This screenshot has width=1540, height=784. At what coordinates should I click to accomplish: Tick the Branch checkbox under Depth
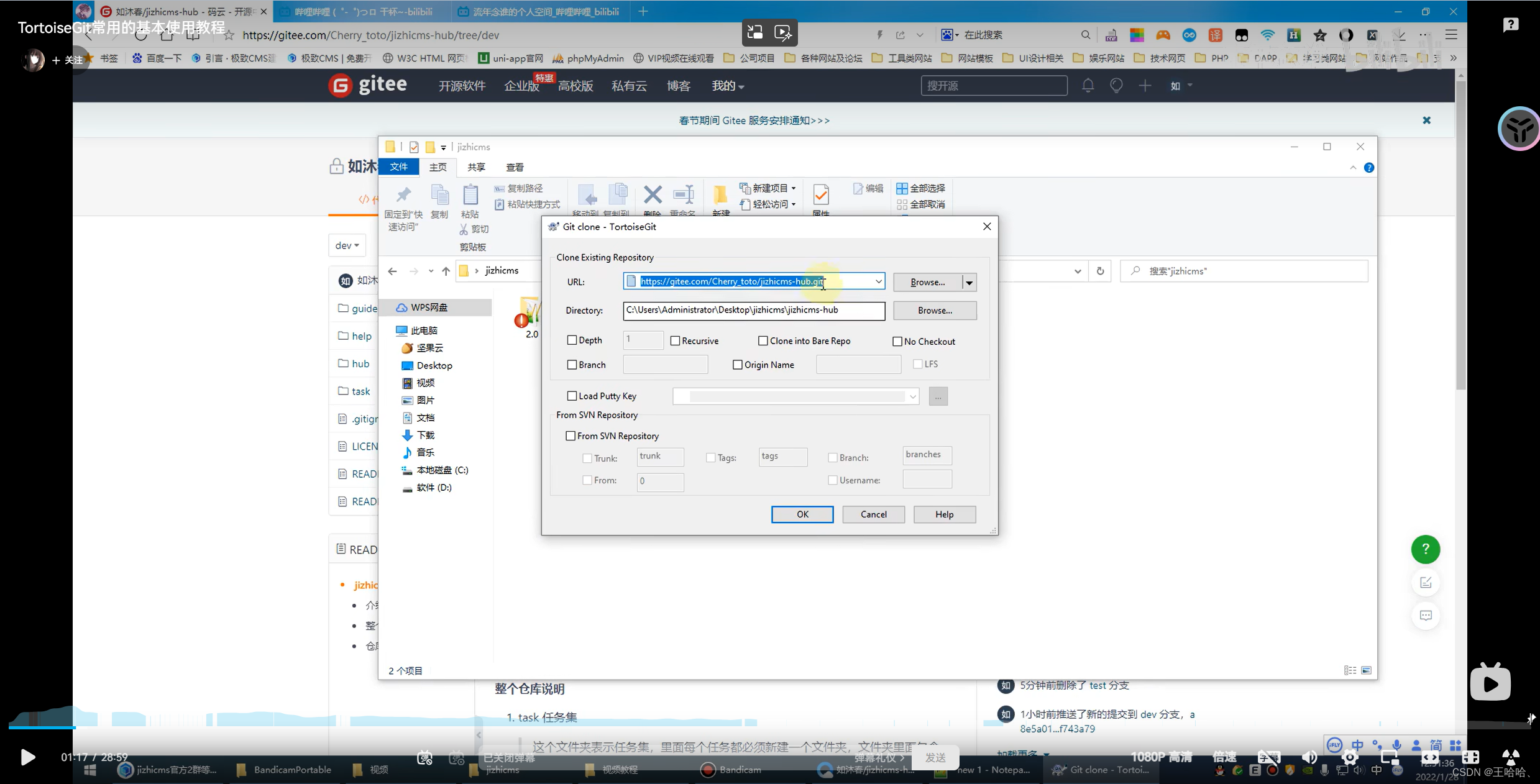pyautogui.click(x=572, y=365)
